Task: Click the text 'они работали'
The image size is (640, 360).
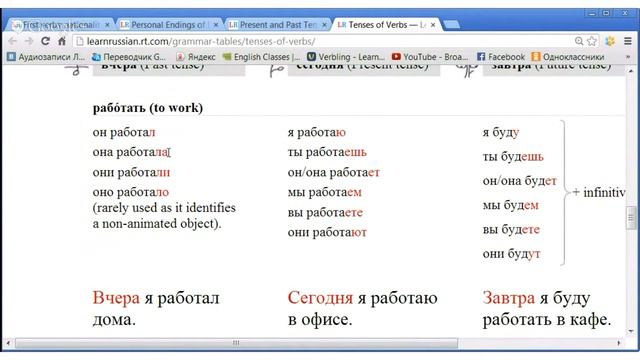Action: [x=131, y=172]
